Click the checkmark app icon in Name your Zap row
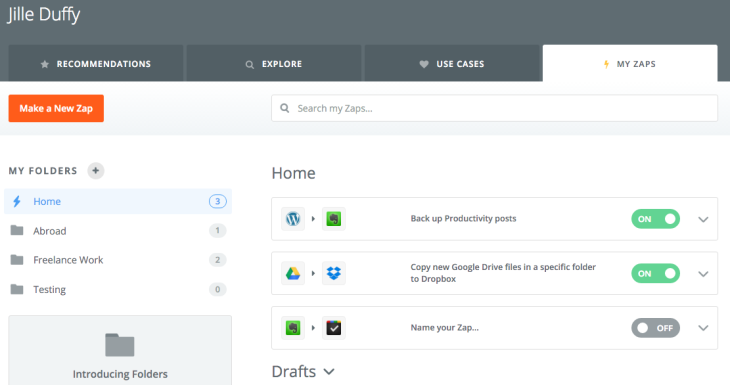Image resolution: width=730 pixels, height=385 pixels. [x=334, y=328]
